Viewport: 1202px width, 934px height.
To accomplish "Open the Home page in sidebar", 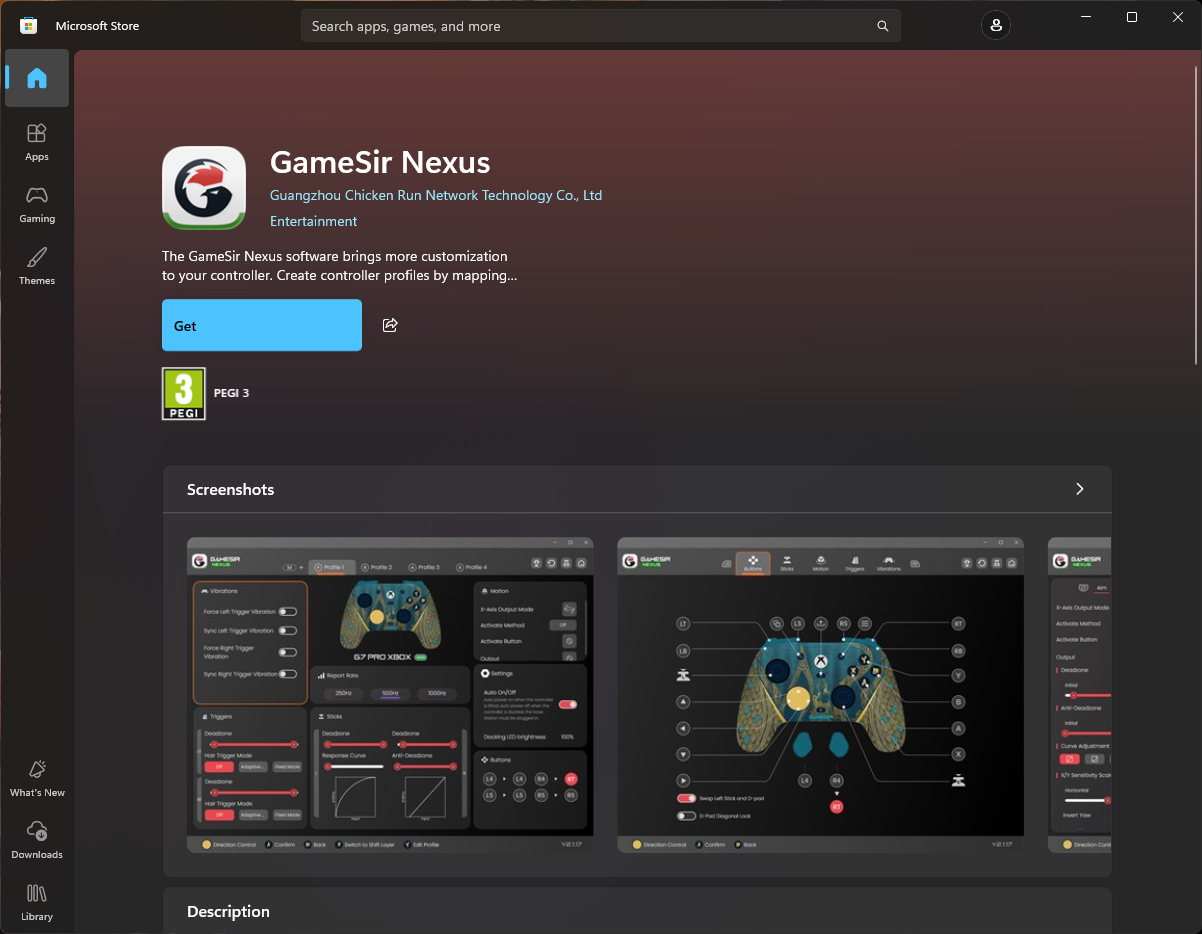I will [x=37, y=78].
